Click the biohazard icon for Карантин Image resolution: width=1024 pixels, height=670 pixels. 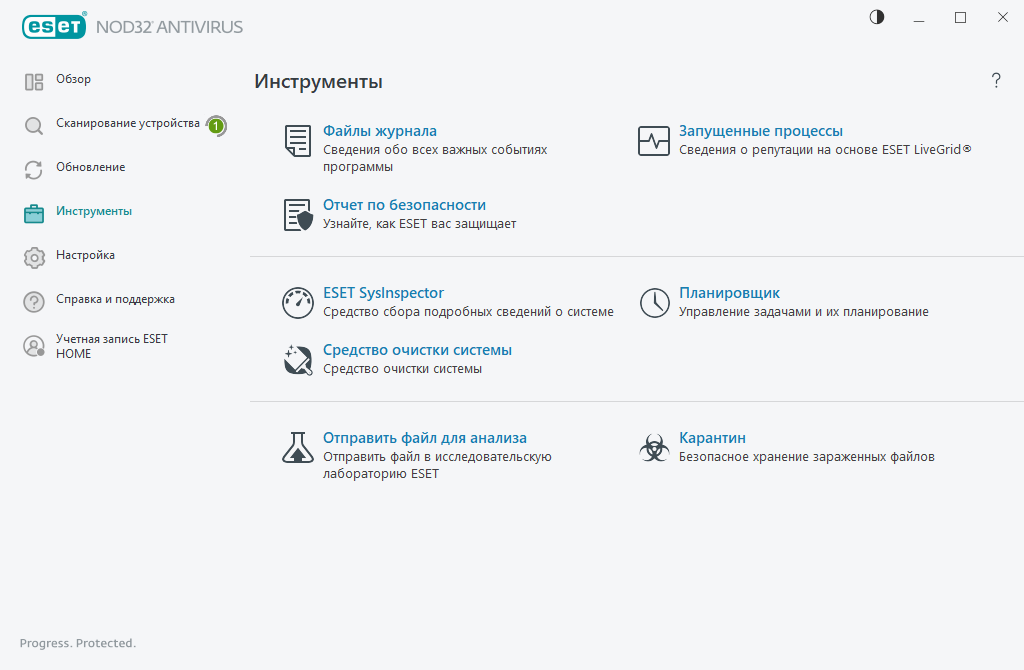(654, 448)
